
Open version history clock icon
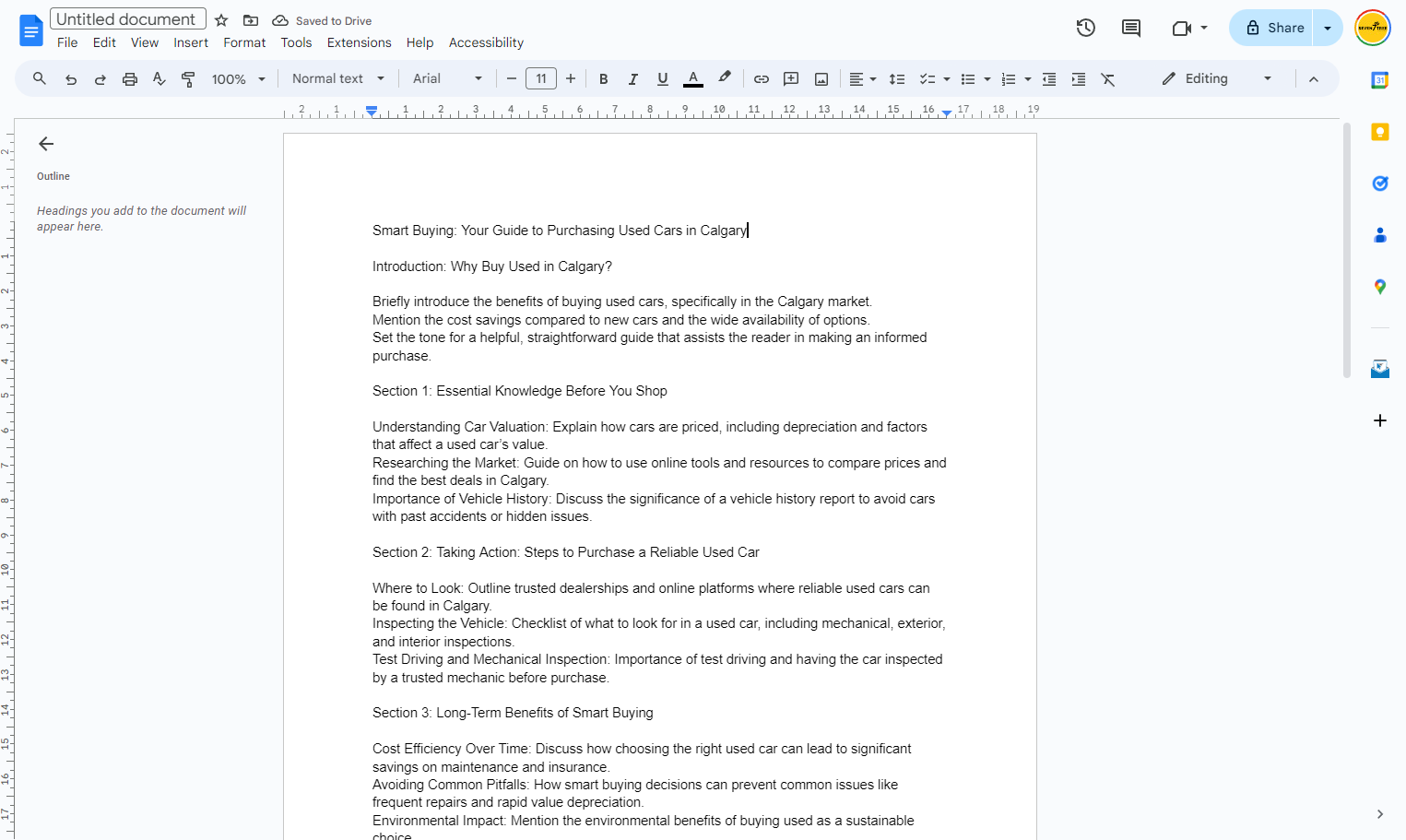(x=1086, y=28)
